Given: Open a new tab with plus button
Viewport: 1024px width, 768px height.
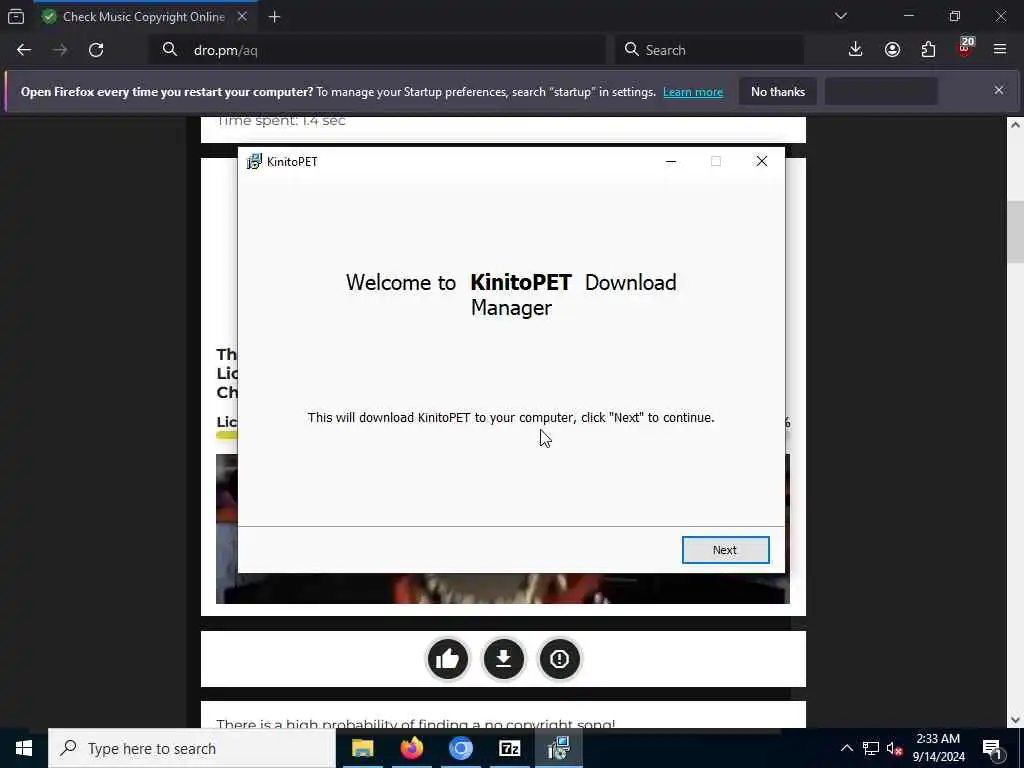Looking at the screenshot, I should [x=274, y=17].
